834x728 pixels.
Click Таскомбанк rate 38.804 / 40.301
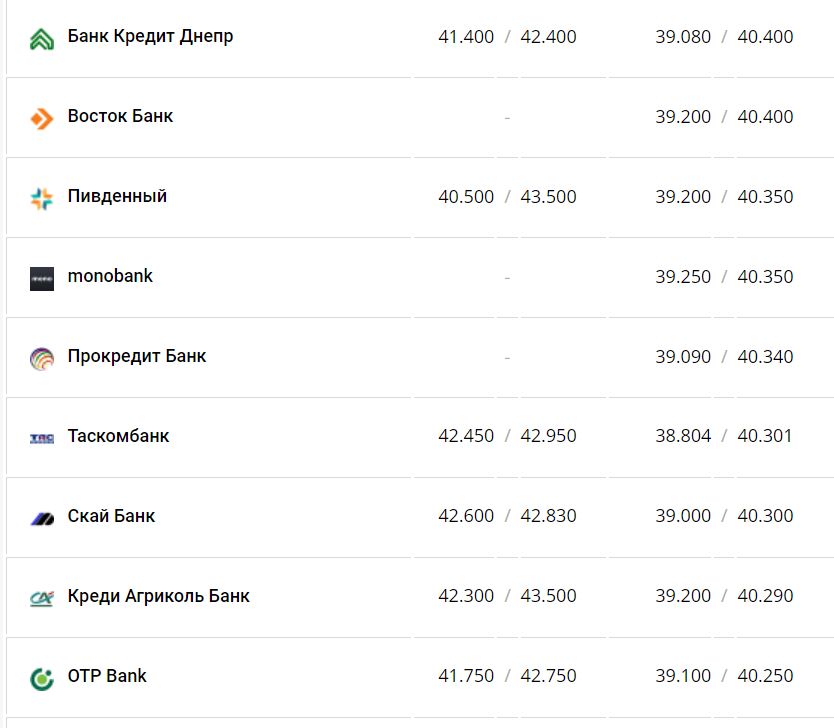coord(724,436)
